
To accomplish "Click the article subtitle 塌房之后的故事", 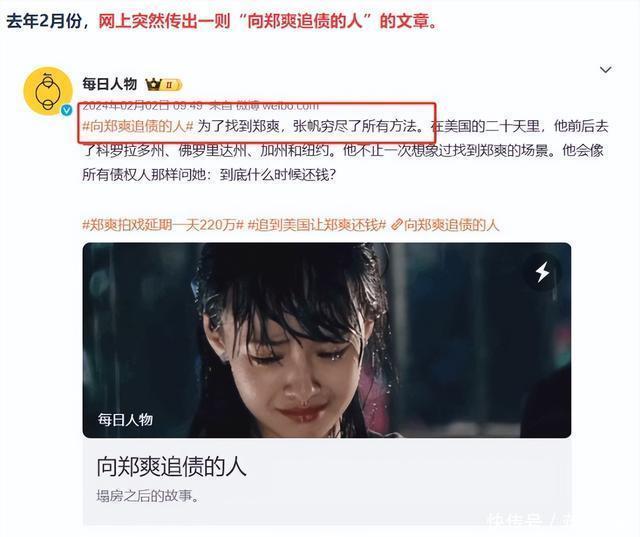I will pos(148,496).
